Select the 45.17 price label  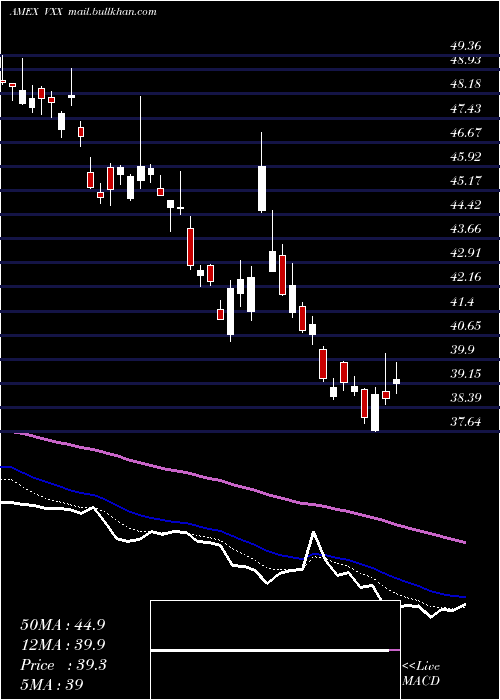[466, 181]
